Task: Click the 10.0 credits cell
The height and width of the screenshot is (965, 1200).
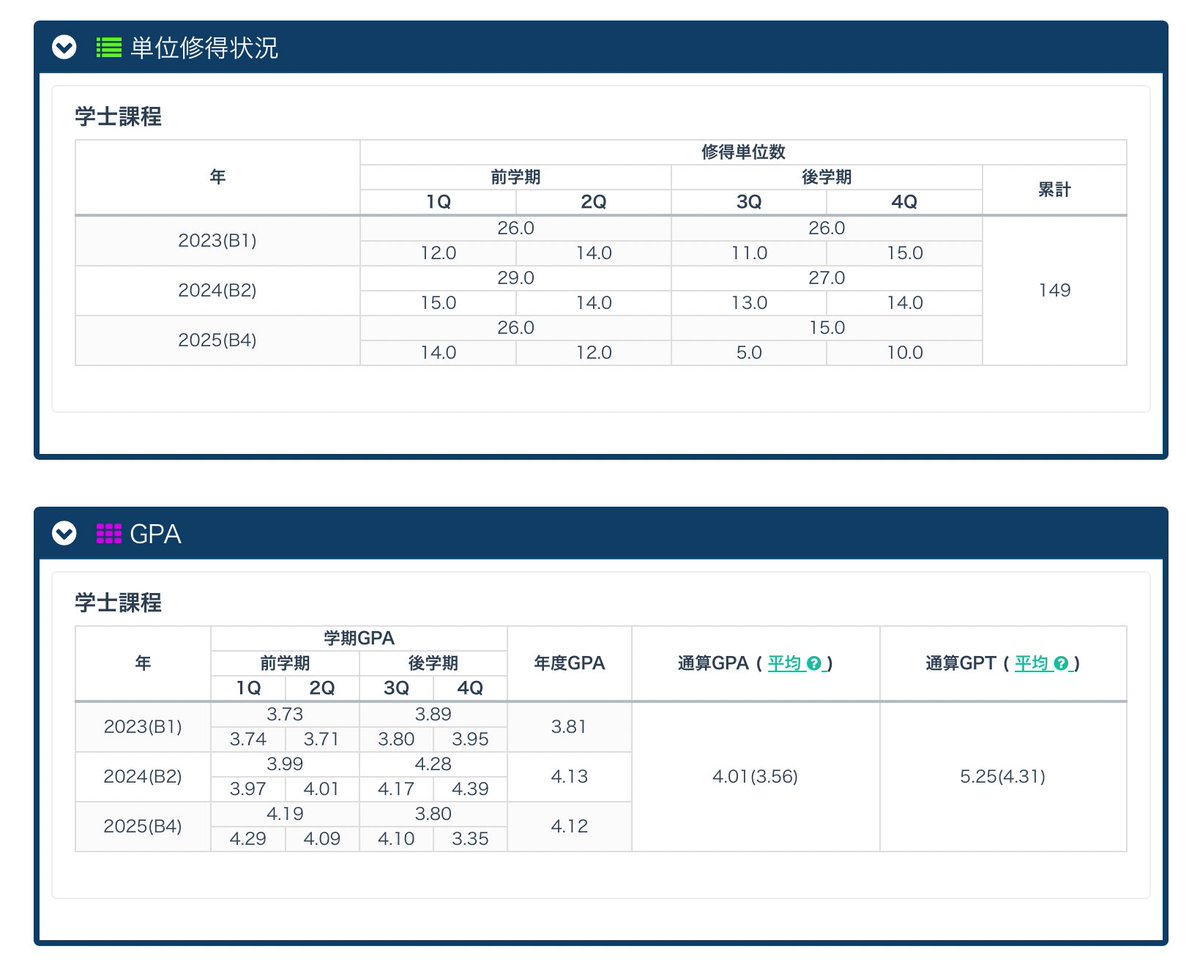Action: pyautogui.click(x=905, y=353)
